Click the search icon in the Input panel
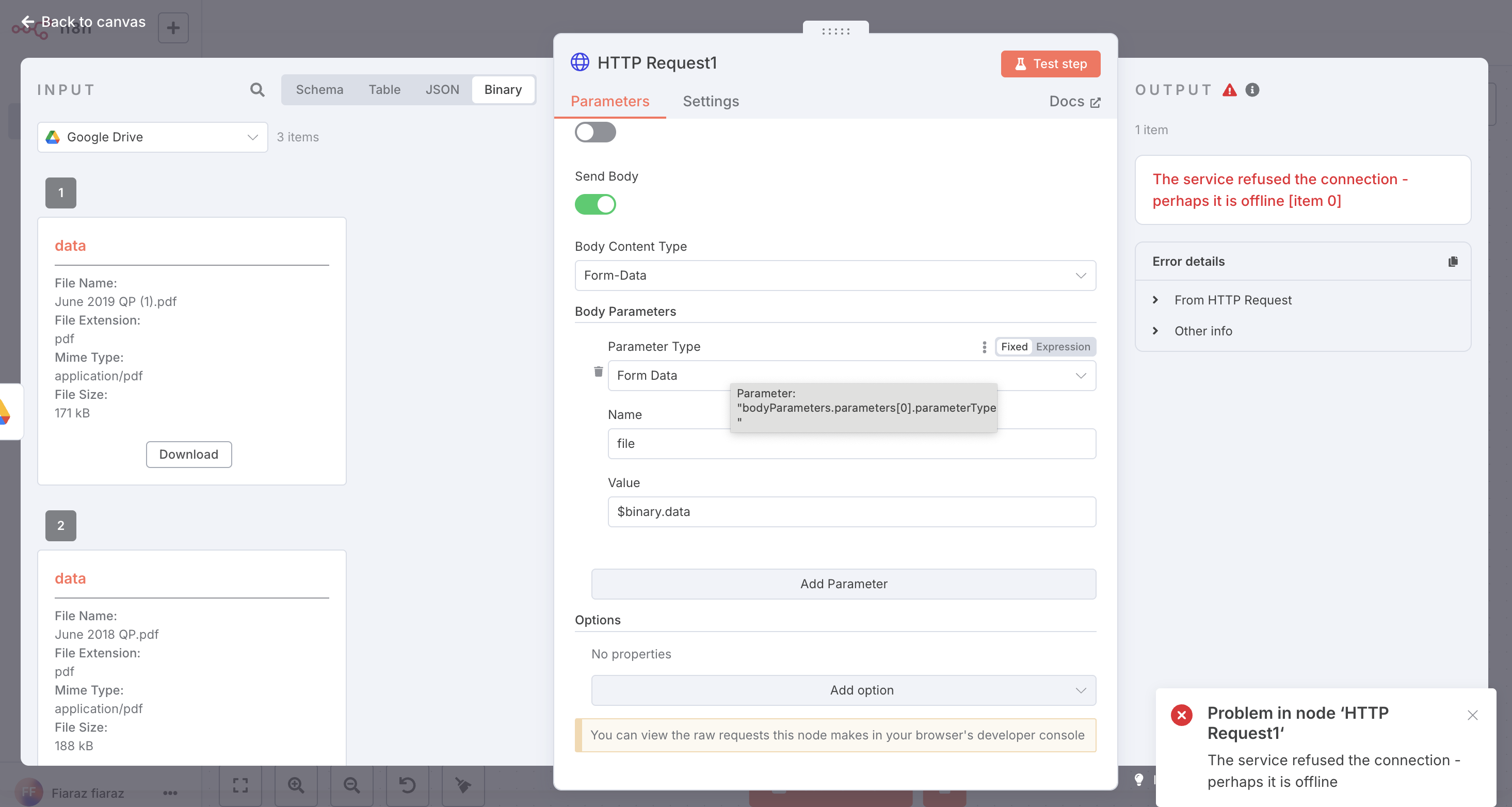This screenshot has width=1512, height=807. pos(256,90)
